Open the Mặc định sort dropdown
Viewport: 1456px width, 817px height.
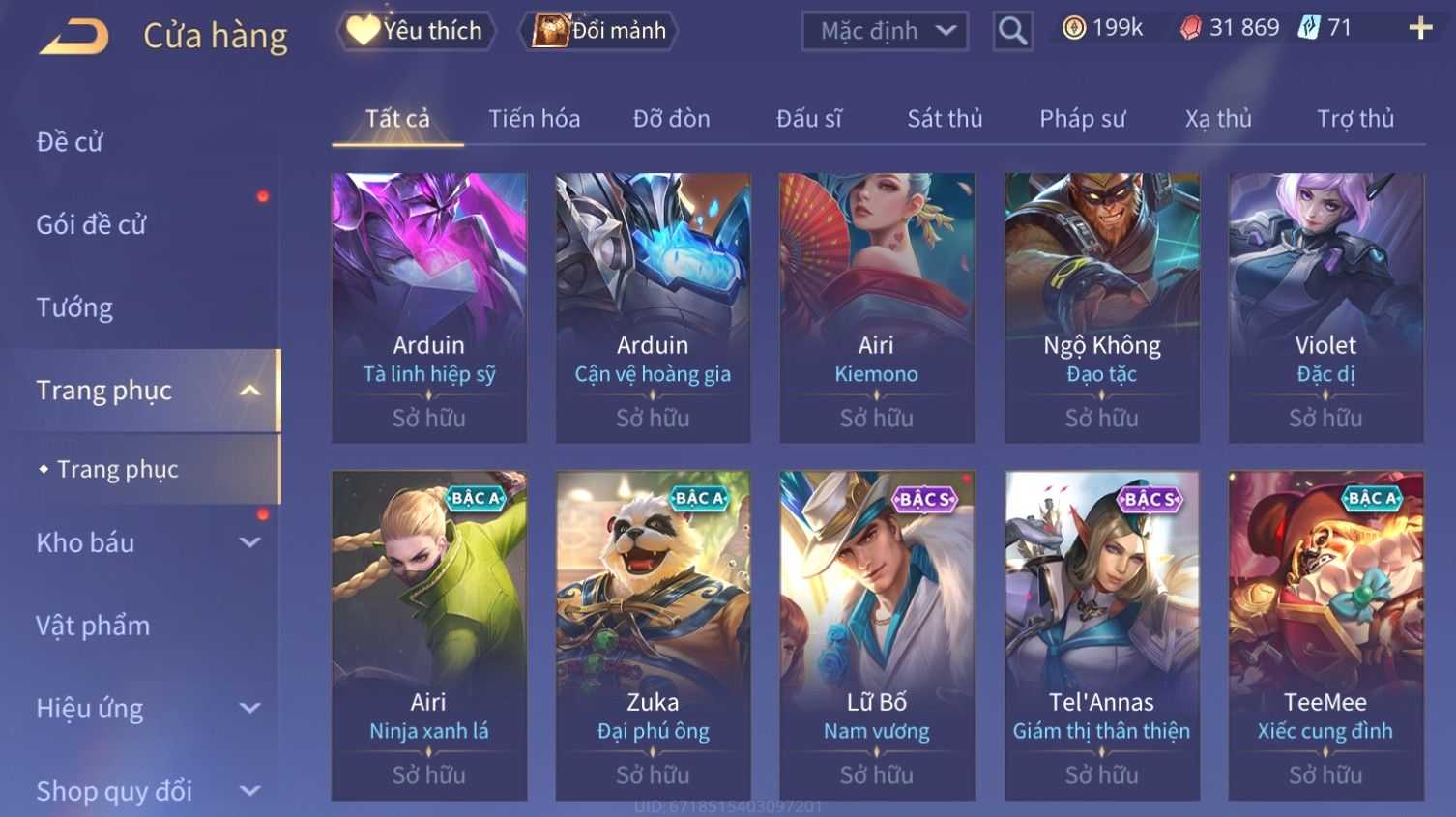pos(885,31)
